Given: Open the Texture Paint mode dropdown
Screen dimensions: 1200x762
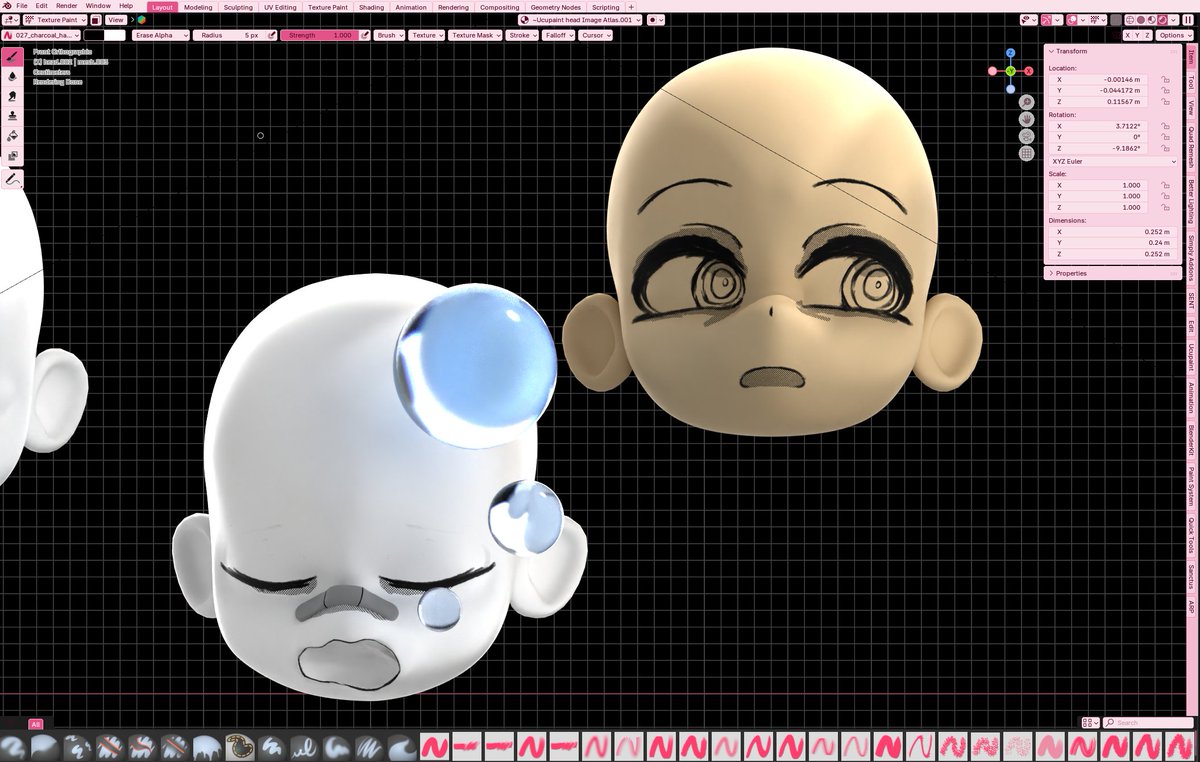Looking at the screenshot, I should click(x=54, y=19).
